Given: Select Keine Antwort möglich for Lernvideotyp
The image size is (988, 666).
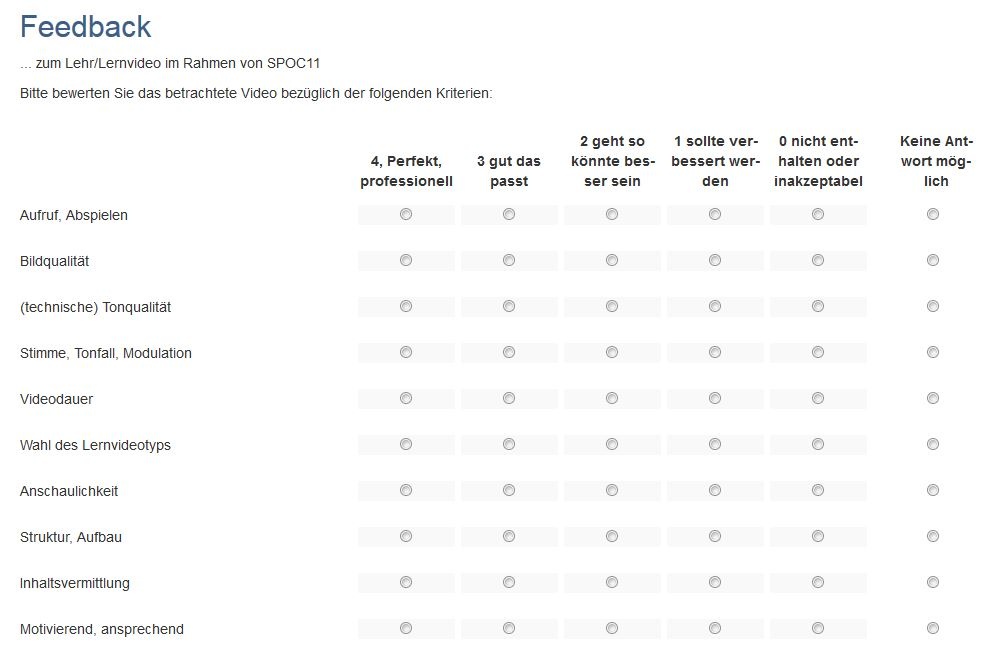Looking at the screenshot, I should point(933,444).
